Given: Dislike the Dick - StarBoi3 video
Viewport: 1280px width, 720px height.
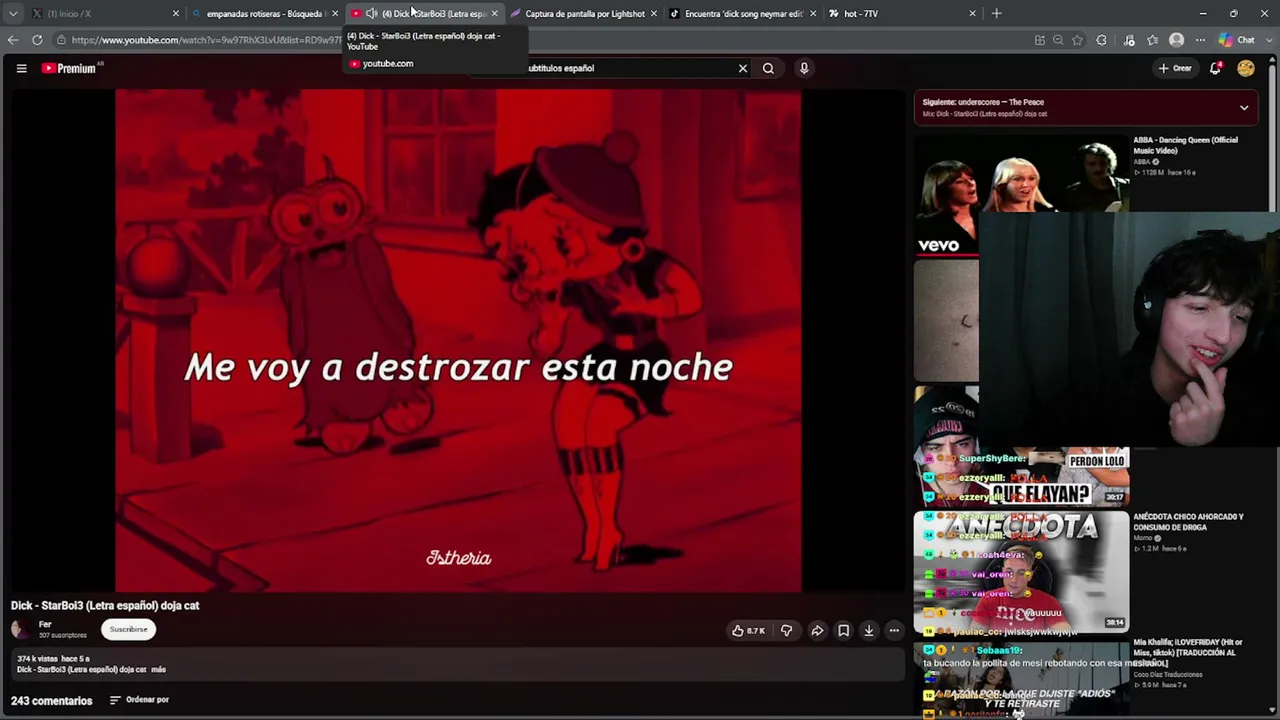Looking at the screenshot, I should click(786, 631).
